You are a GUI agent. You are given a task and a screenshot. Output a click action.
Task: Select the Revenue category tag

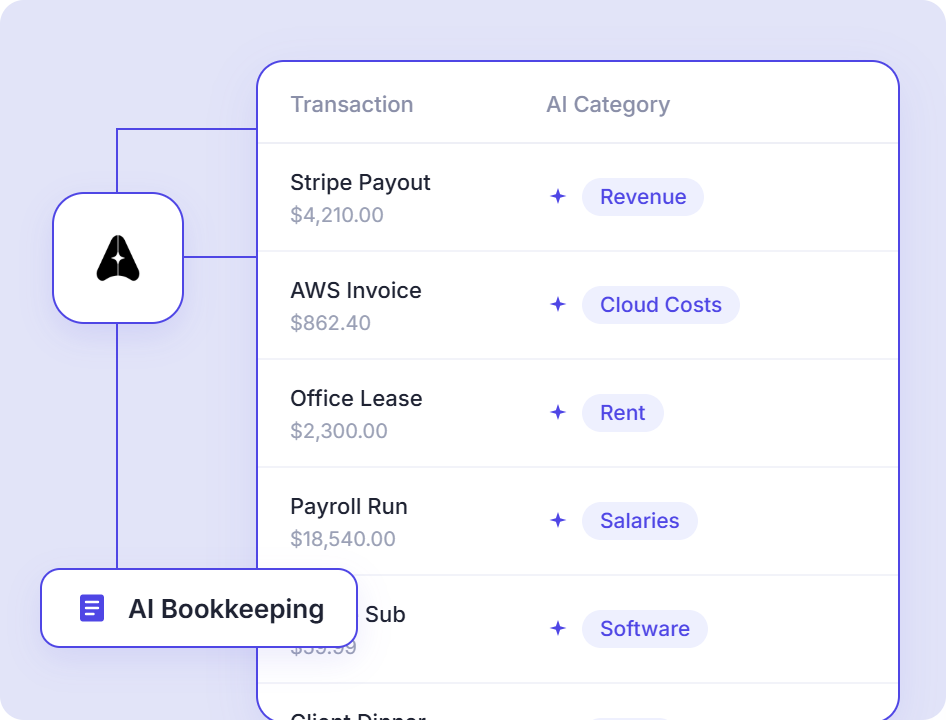(643, 197)
